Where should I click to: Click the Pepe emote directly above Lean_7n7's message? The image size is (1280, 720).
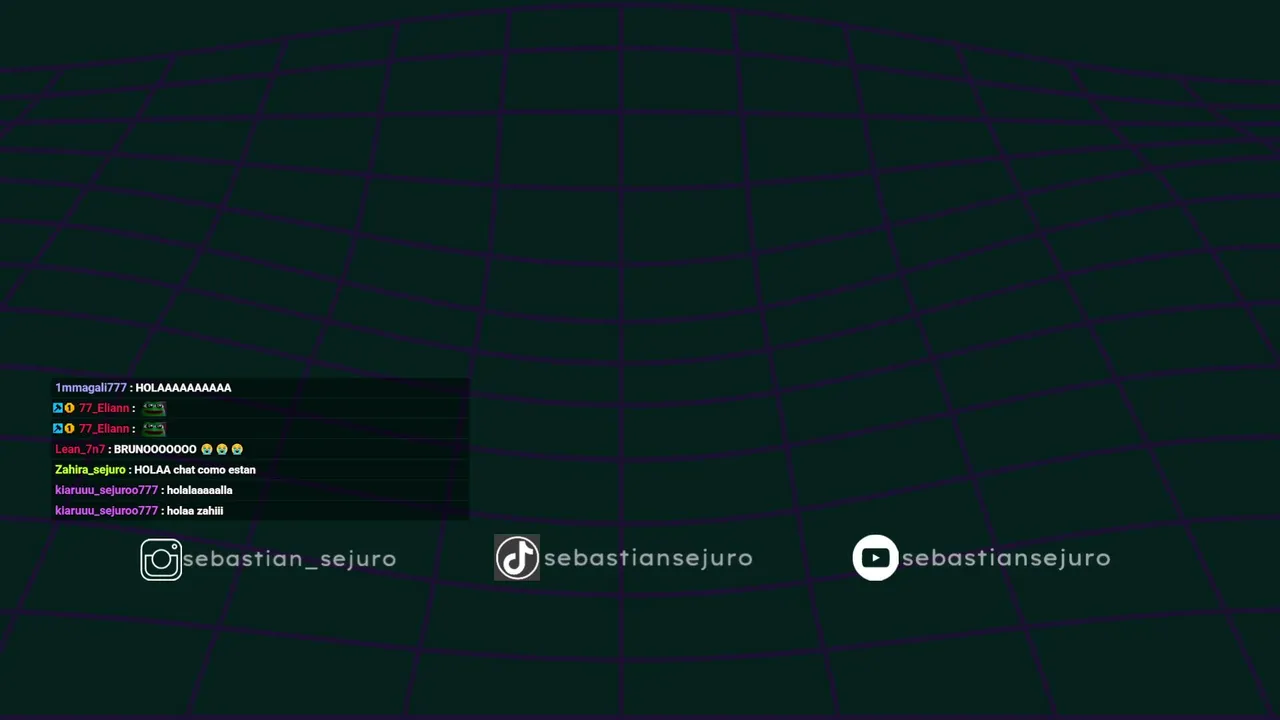click(154, 429)
